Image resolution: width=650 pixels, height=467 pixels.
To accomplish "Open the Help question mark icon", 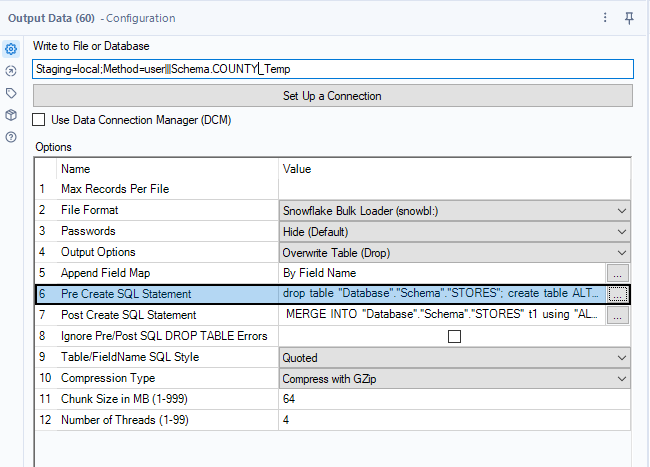I will pyautogui.click(x=11, y=137).
